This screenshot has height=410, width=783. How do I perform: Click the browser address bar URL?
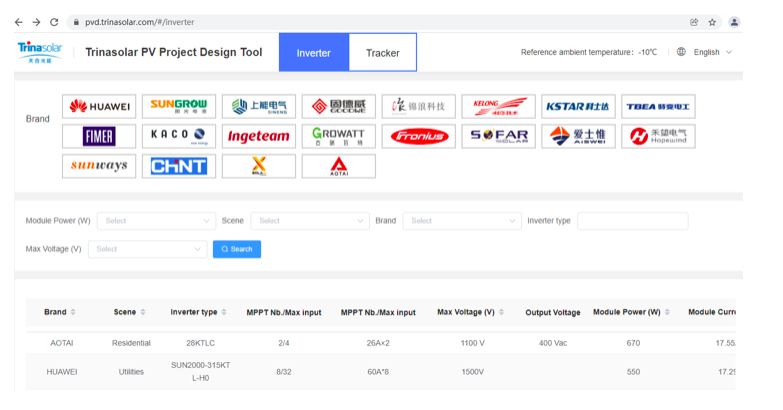(x=139, y=22)
